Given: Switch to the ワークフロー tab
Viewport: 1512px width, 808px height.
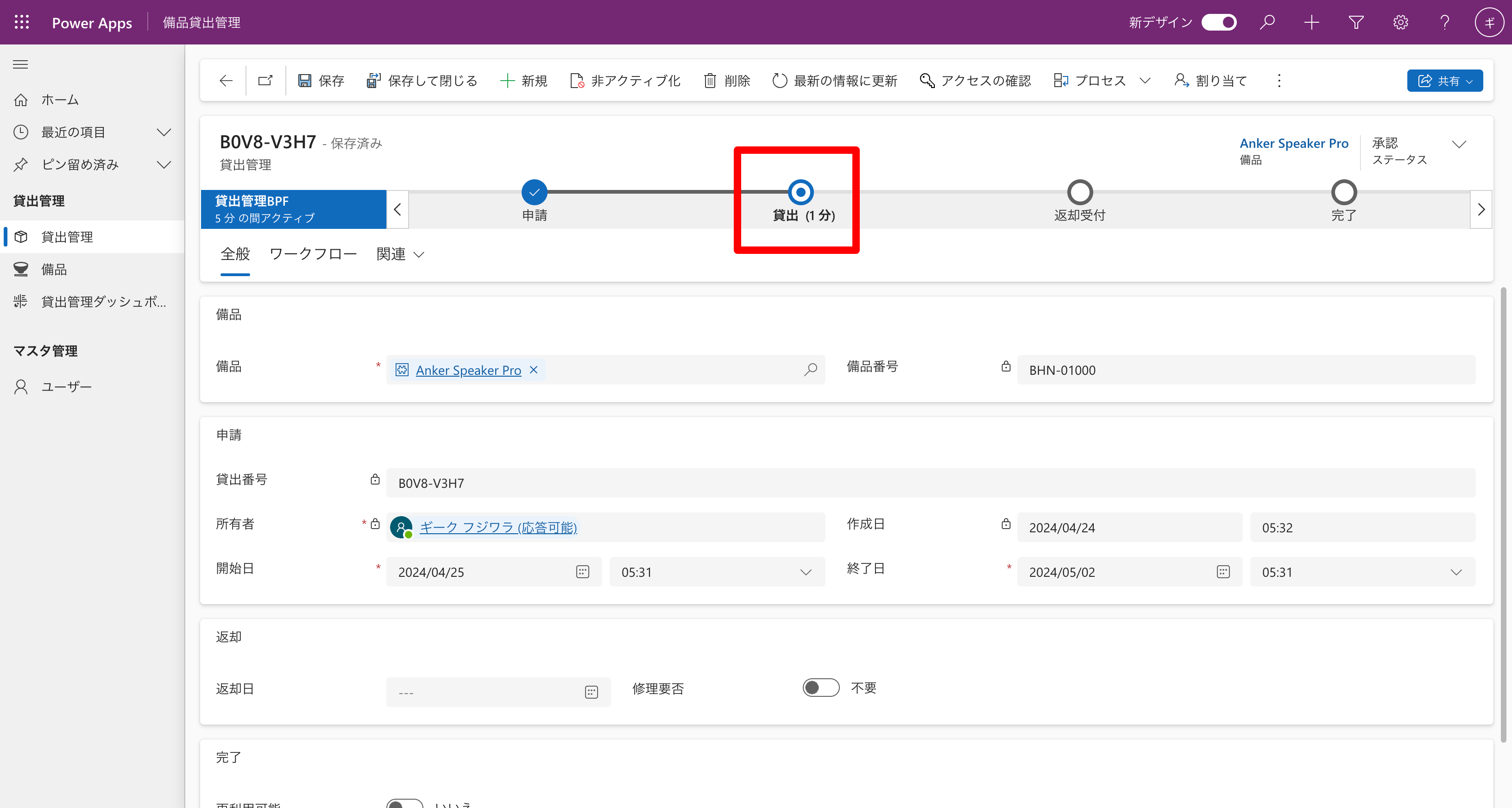Looking at the screenshot, I should tap(314, 254).
